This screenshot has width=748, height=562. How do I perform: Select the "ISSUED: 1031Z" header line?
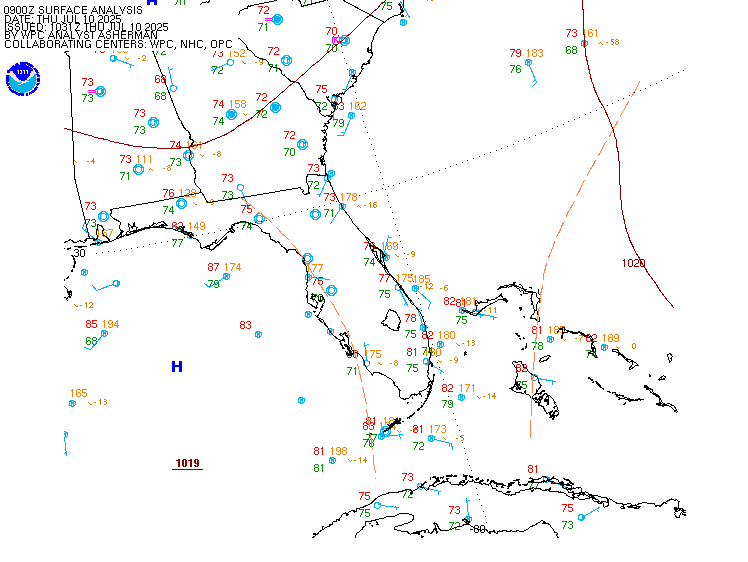pyautogui.click(x=86, y=27)
